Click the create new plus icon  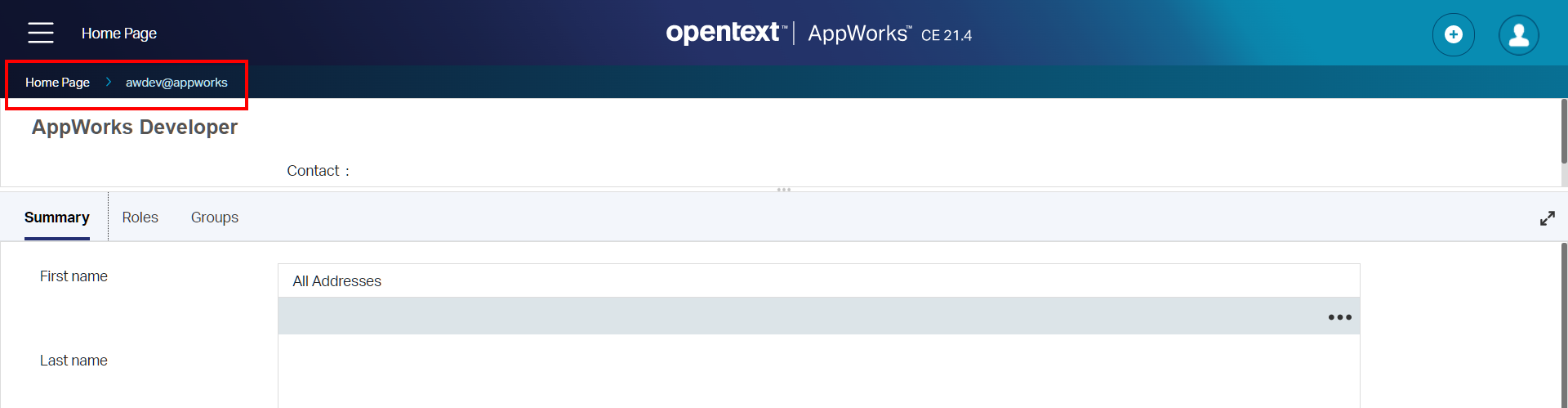click(x=1453, y=34)
